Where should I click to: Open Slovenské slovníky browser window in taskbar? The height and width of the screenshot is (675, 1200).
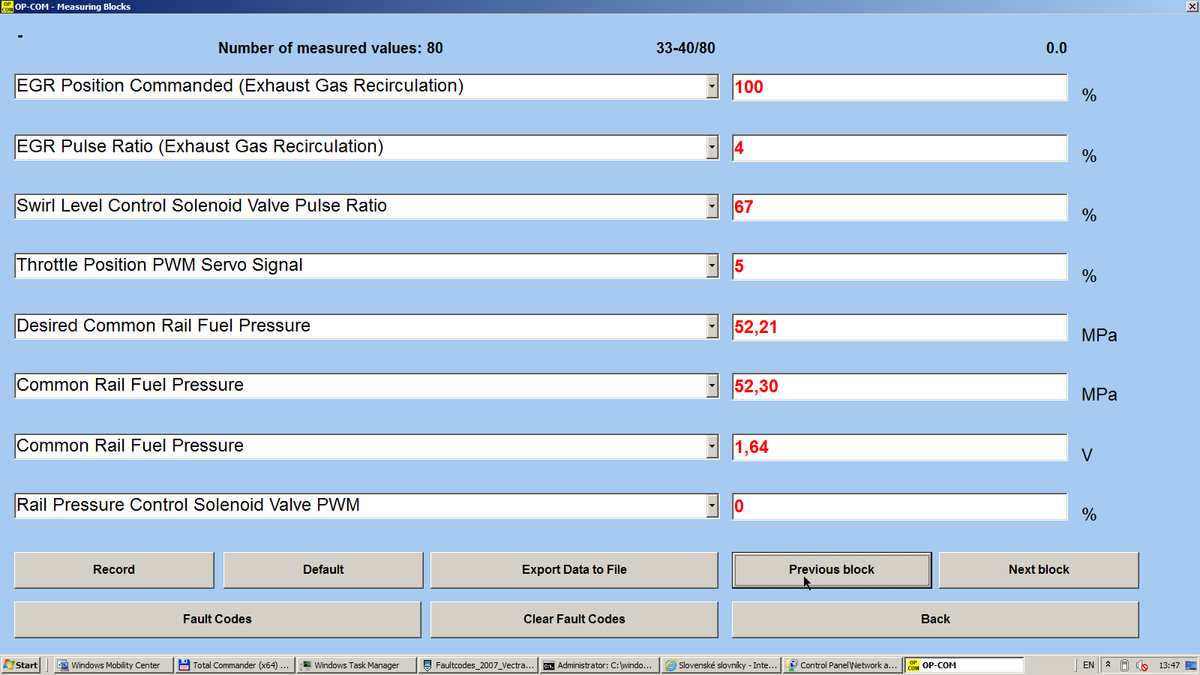(719, 665)
